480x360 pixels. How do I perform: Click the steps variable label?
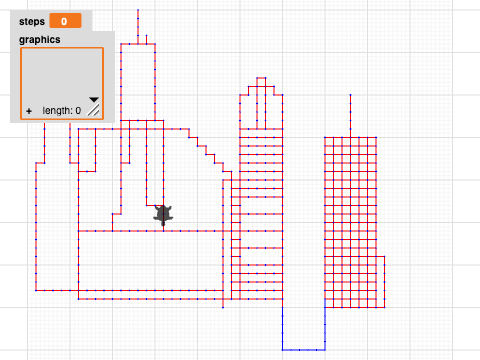coord(32,21)
